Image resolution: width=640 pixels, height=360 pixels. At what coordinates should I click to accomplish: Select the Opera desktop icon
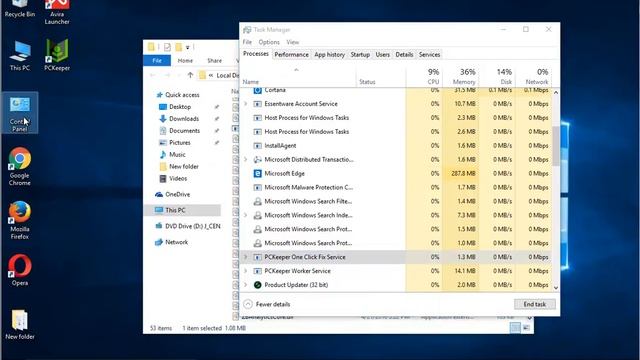pos(20,270)
